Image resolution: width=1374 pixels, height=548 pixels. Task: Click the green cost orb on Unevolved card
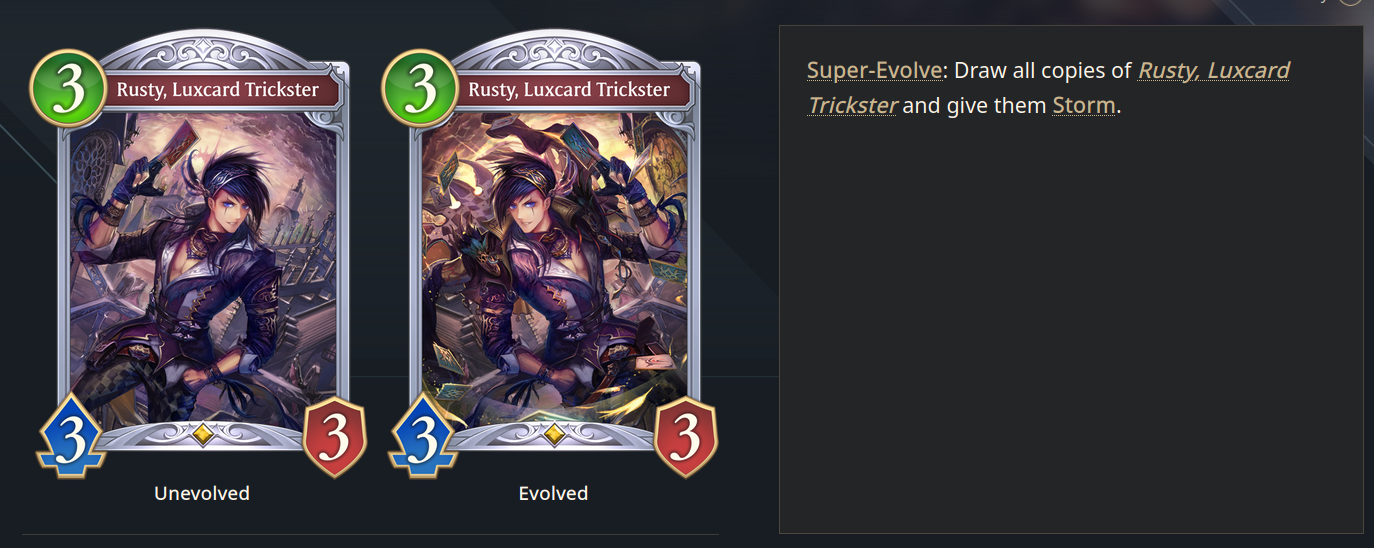coord(69,90)
